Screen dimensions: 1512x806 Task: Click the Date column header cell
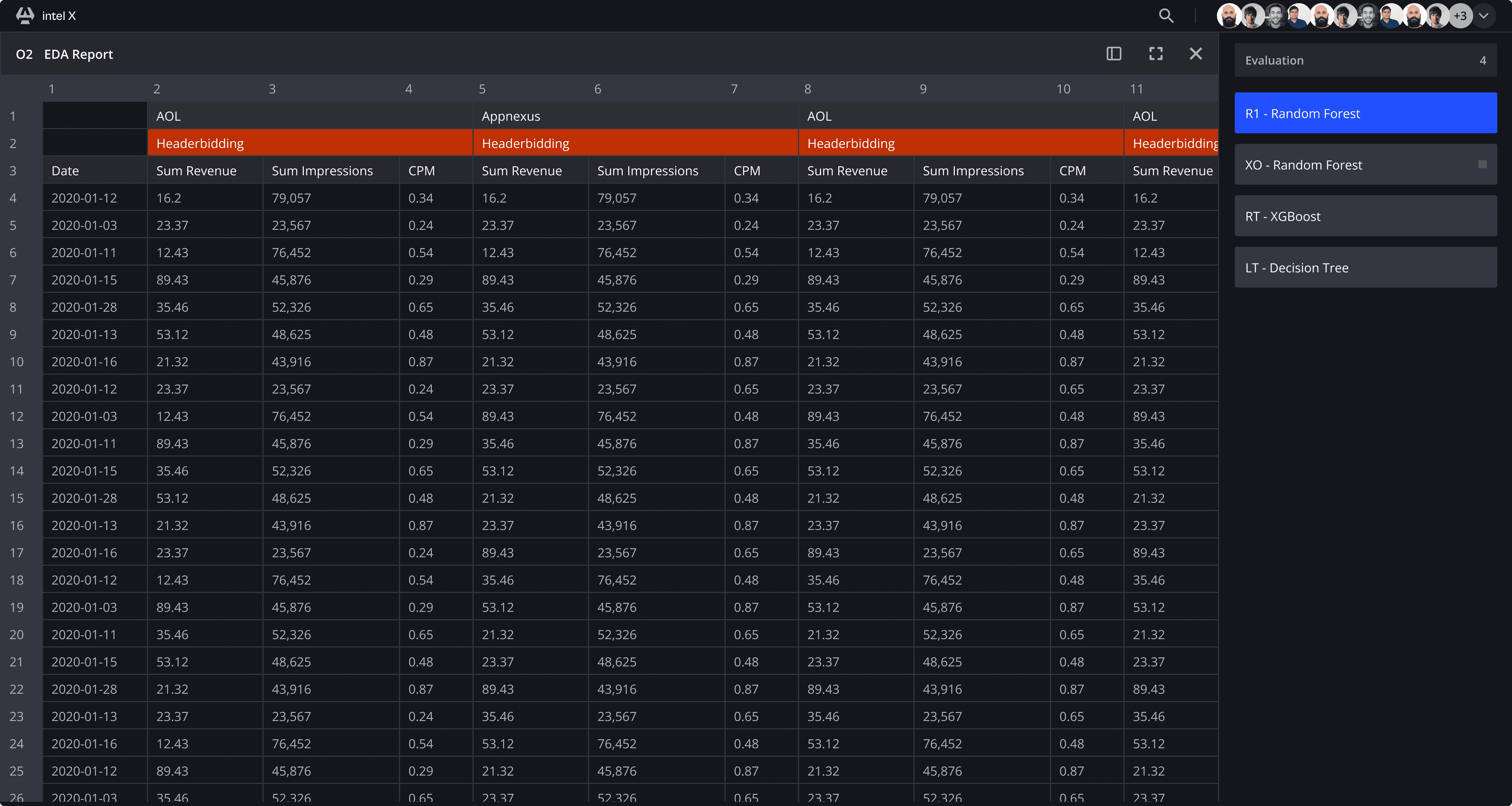click(94, 171)
